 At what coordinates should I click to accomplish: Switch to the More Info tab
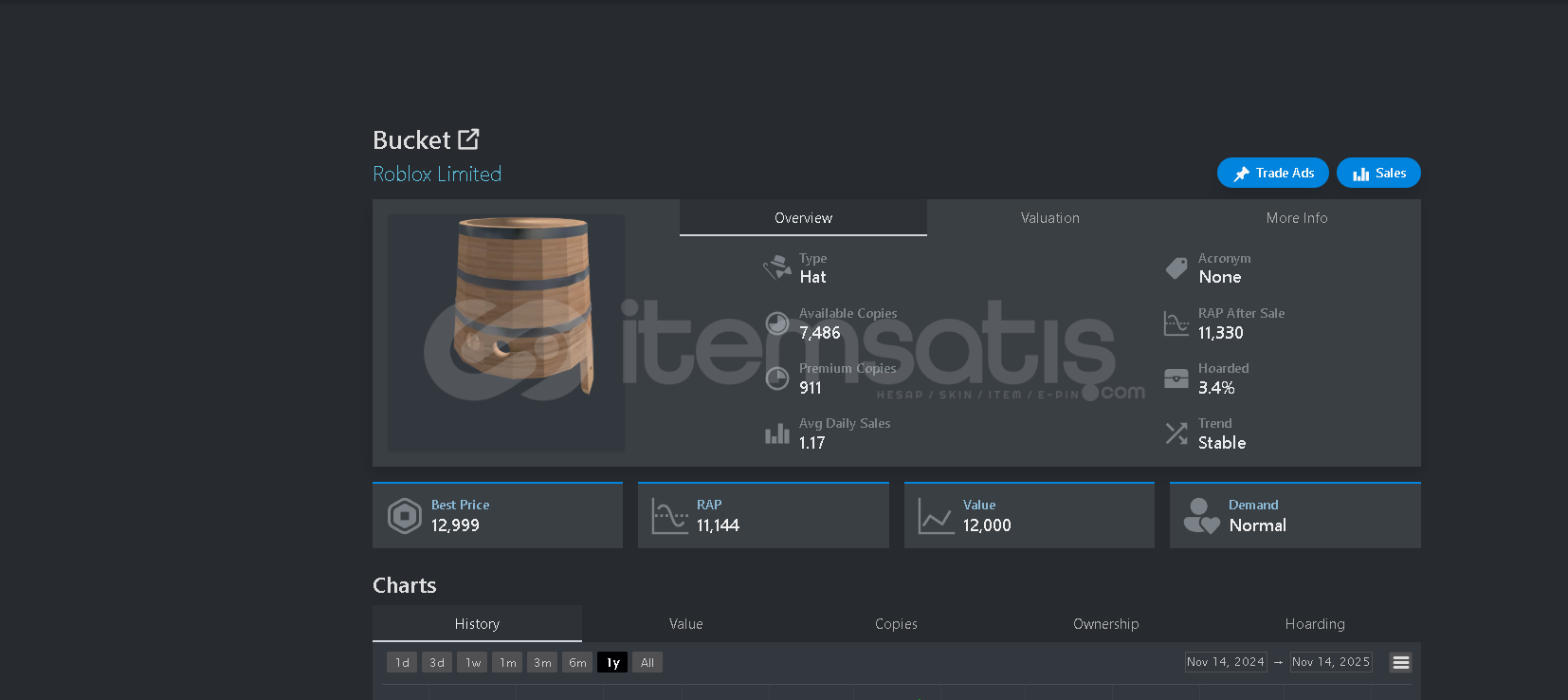pyautogui.click(x=1297, y=218)
